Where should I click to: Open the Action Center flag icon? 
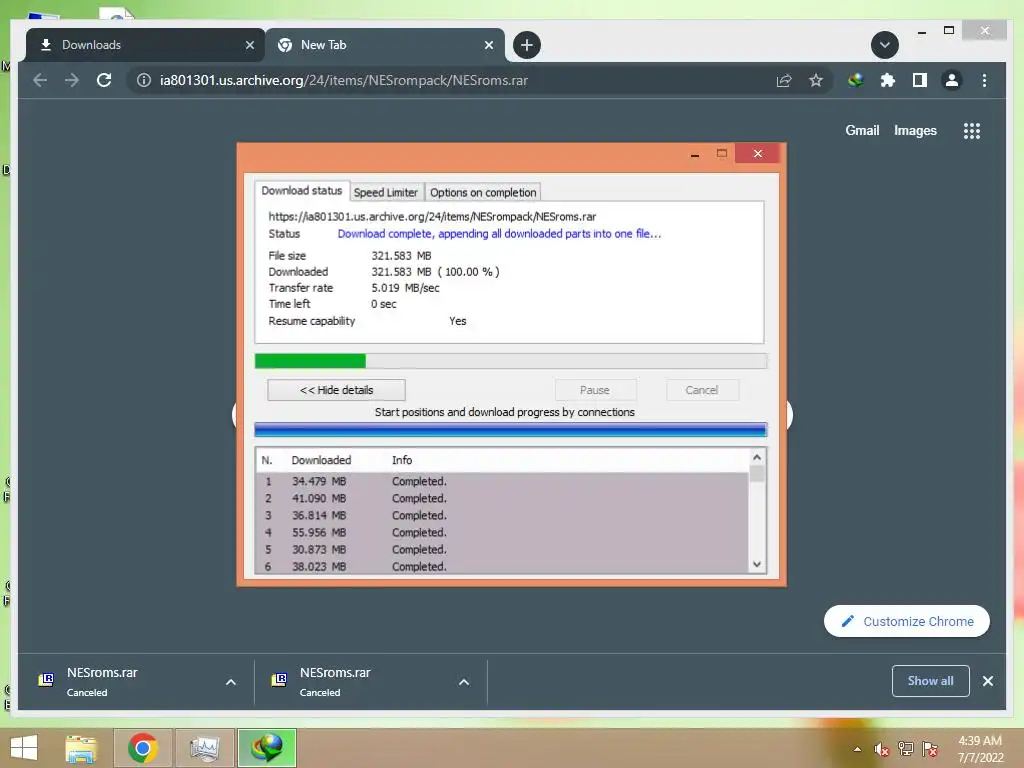pyautogui.click(x=930, y=749)
